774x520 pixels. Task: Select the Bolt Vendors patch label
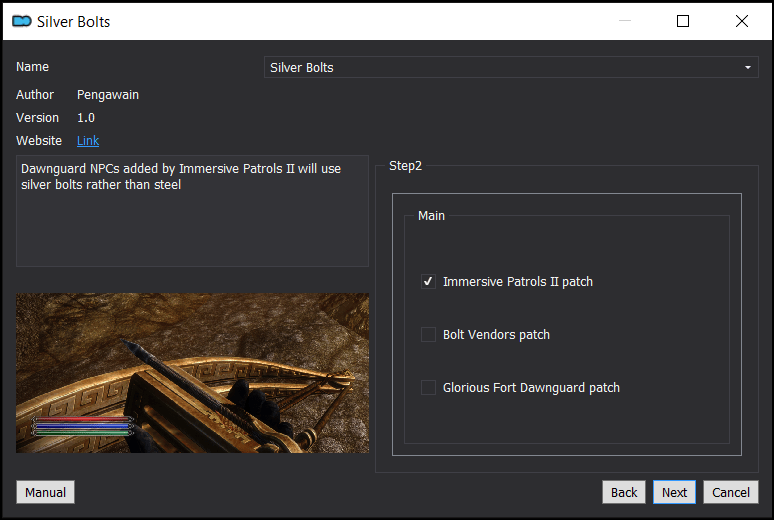496,334
